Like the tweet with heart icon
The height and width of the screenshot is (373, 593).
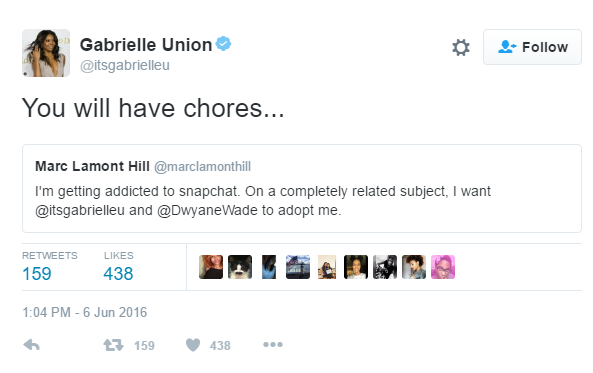point(193,345)
